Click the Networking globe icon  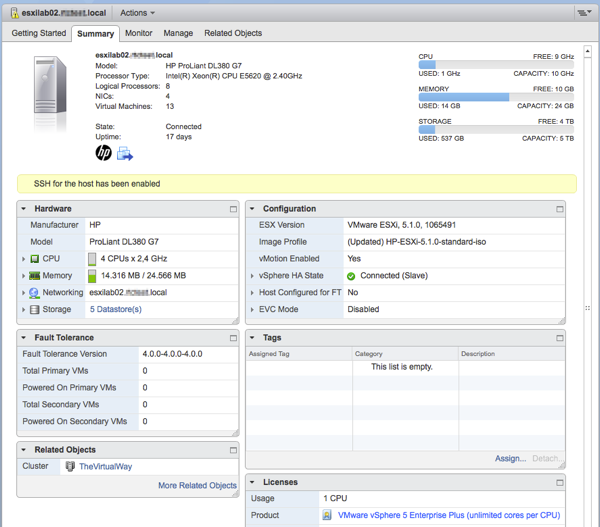[x=34, y=293]
